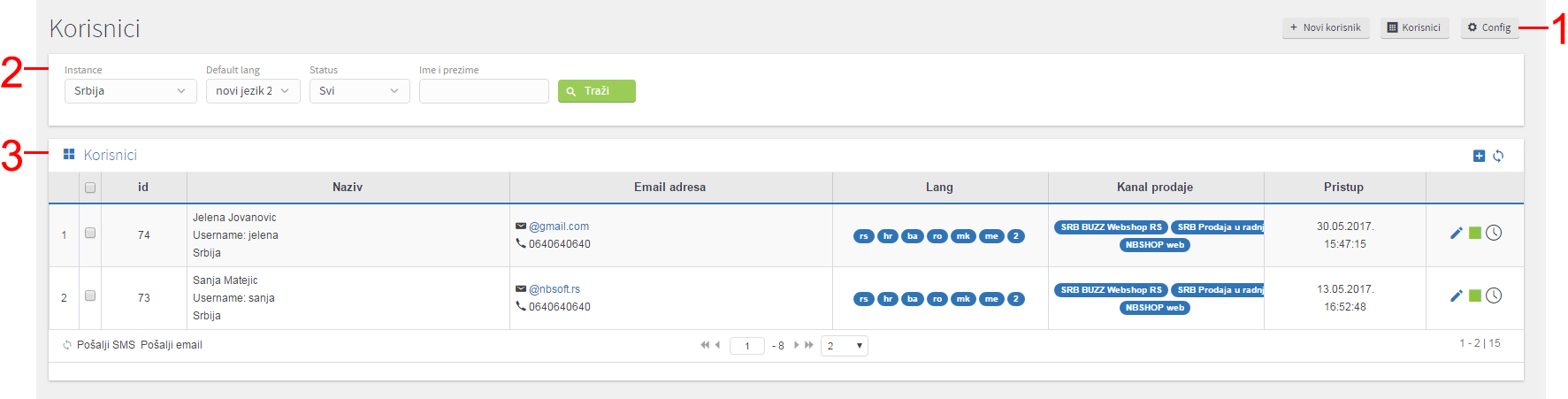The image size is (1568, 399).
Task: Check the checkbox for user id 74
Action: tap(90, 233)
